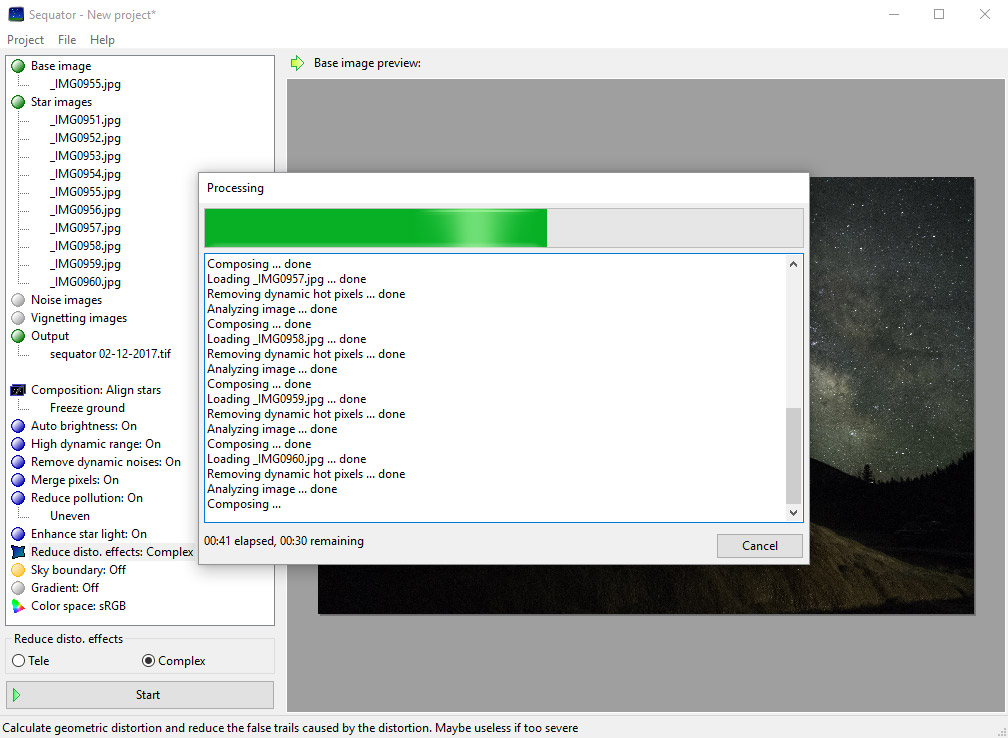Click the Reduce disto. effects icon
Screen dimensions: 1008x738
pyautogui.click(x=18, y=552)
